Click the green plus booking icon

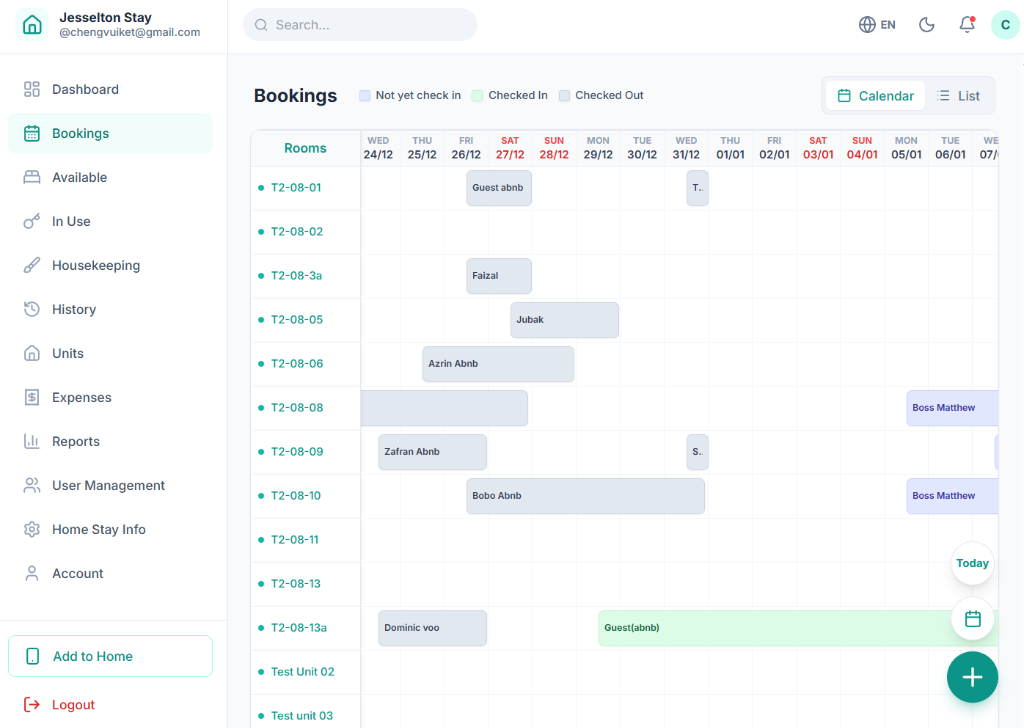(972, 677)
